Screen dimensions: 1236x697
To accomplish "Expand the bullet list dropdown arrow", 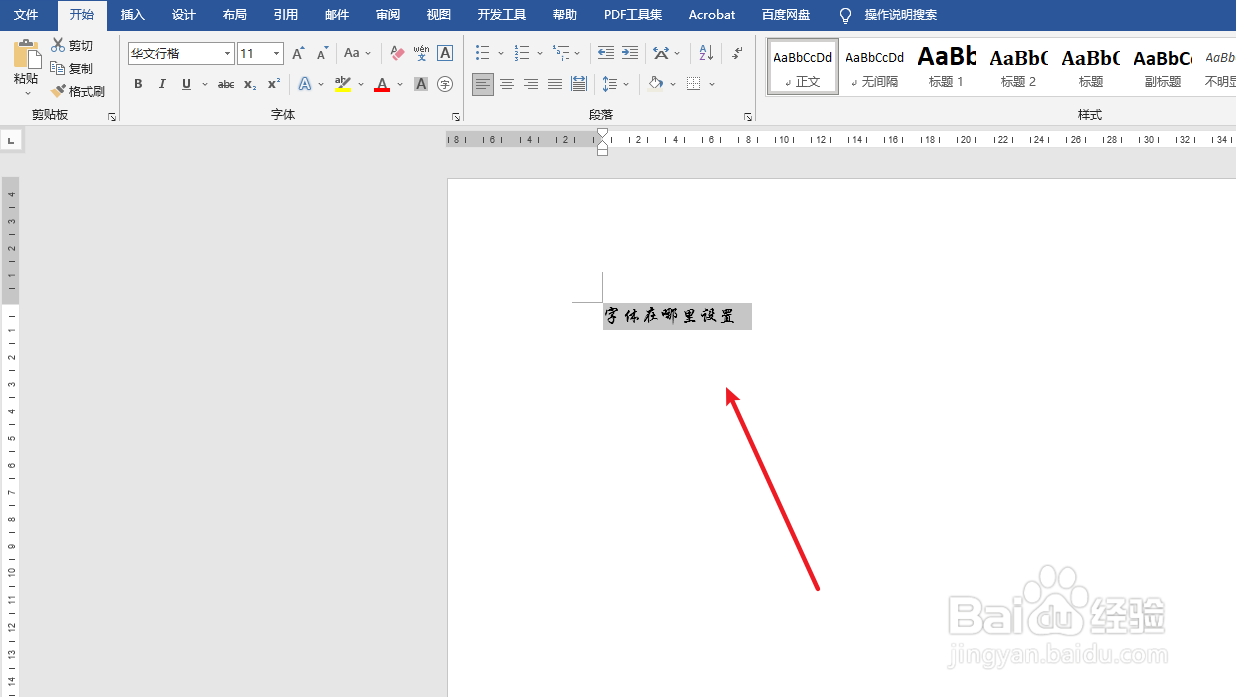I will coord(501,53).
